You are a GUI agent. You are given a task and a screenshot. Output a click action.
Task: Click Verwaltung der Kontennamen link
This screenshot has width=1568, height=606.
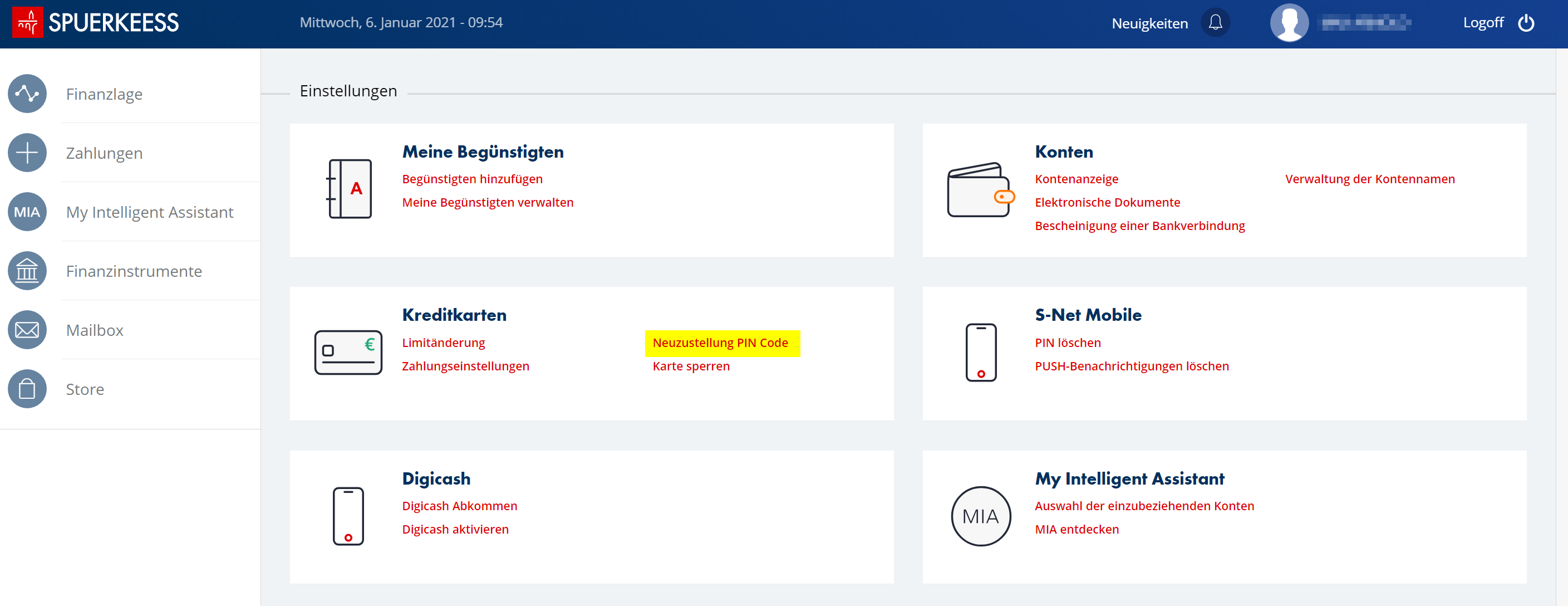tap(1370, 179)
